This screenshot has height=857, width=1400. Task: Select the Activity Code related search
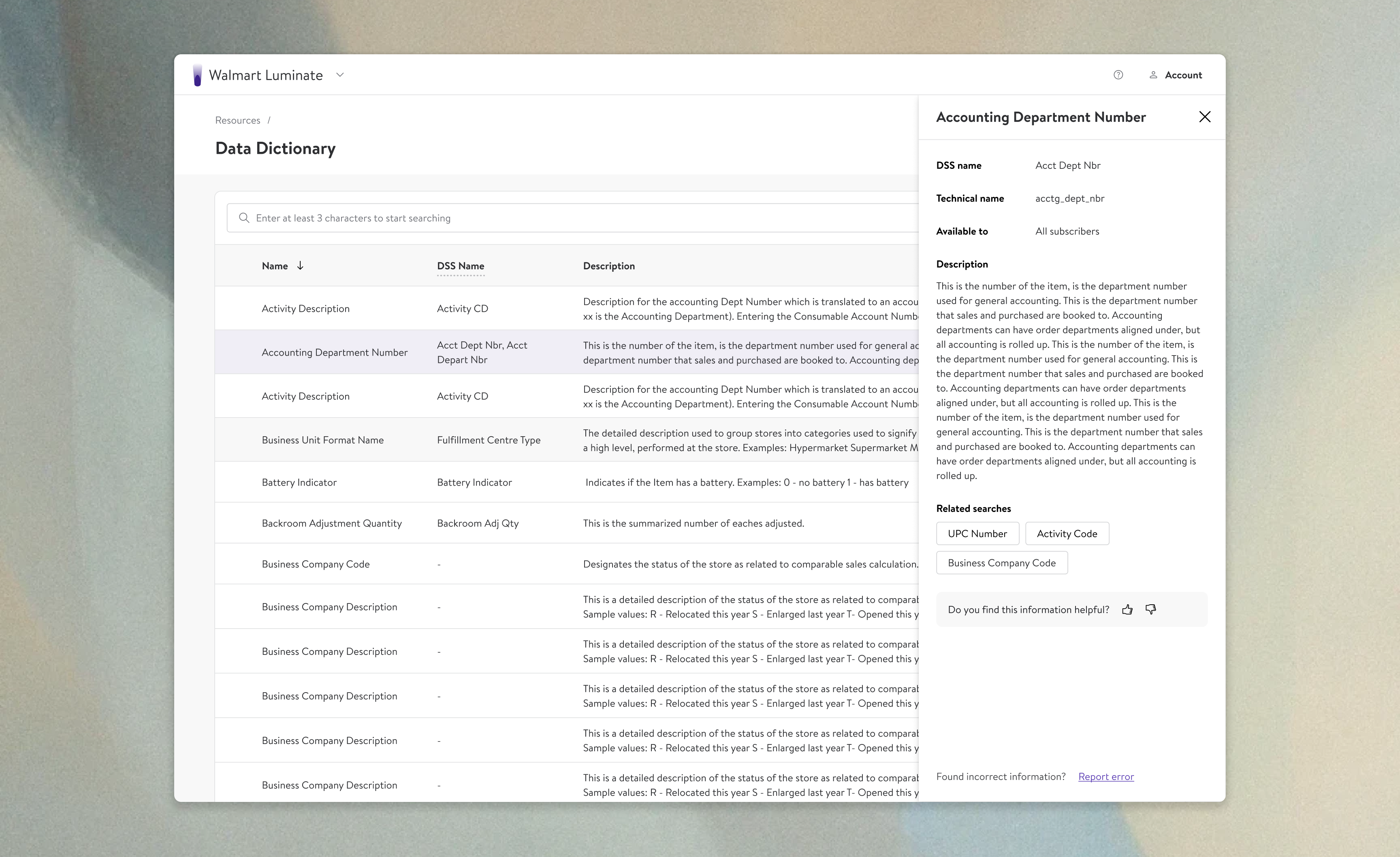pos(1067,533)
